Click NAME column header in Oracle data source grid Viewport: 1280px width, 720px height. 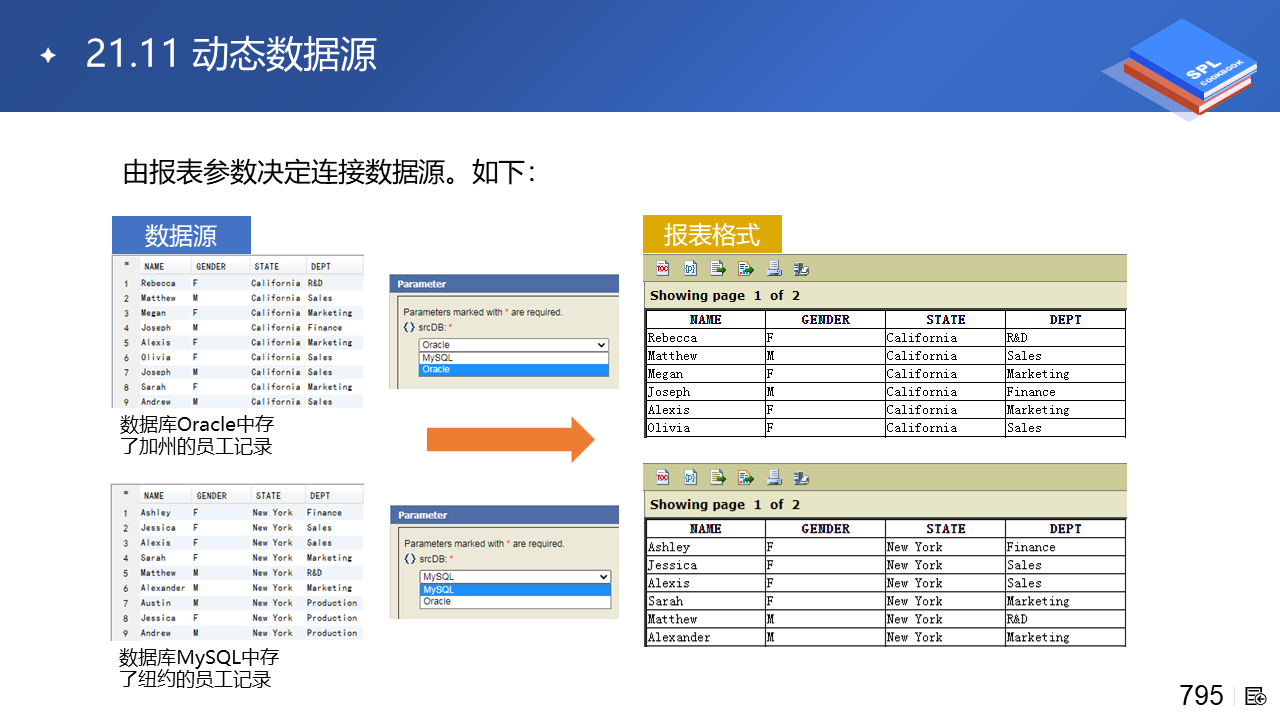click(x=154, y=267)
